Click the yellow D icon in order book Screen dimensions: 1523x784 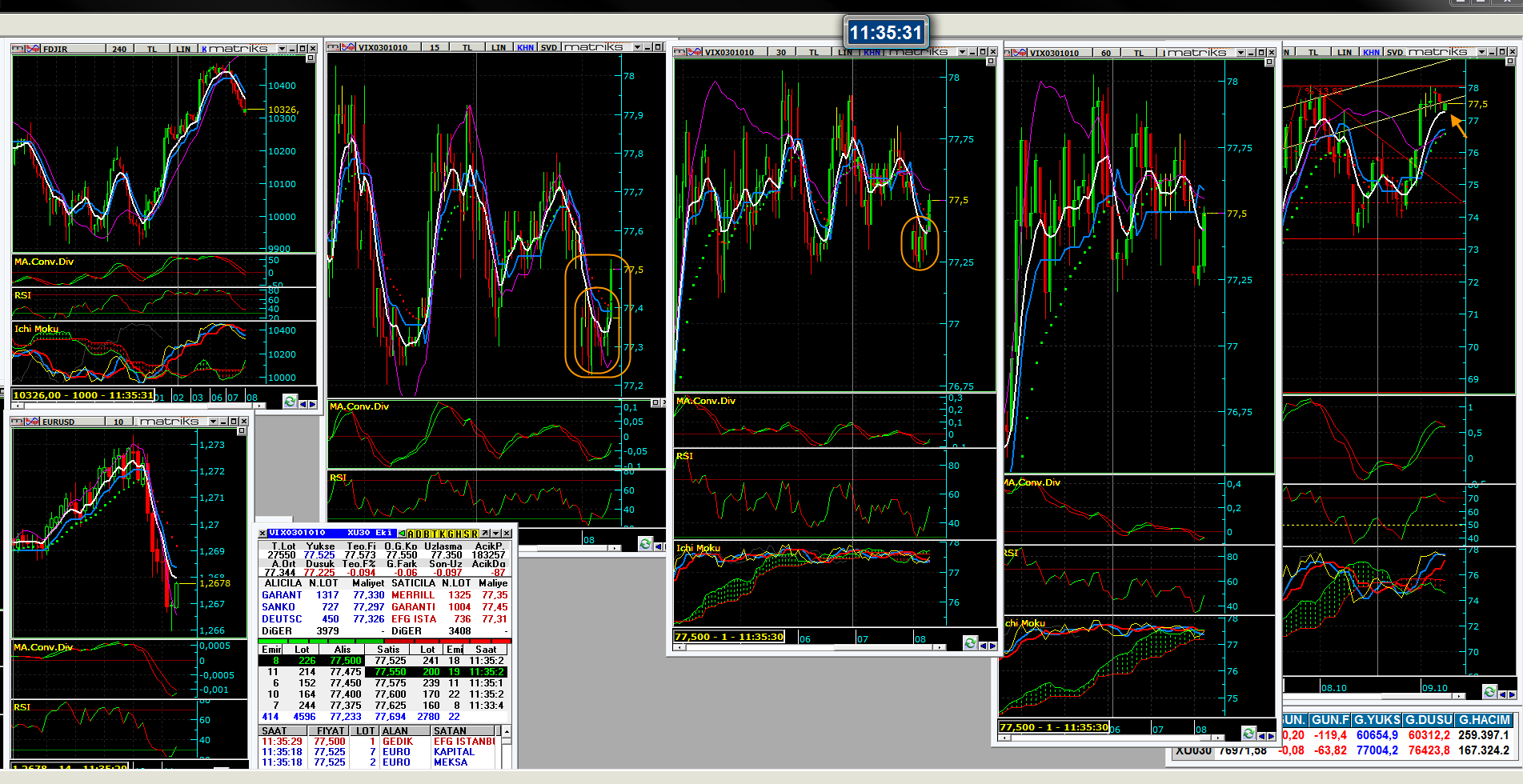click(419, 534)
